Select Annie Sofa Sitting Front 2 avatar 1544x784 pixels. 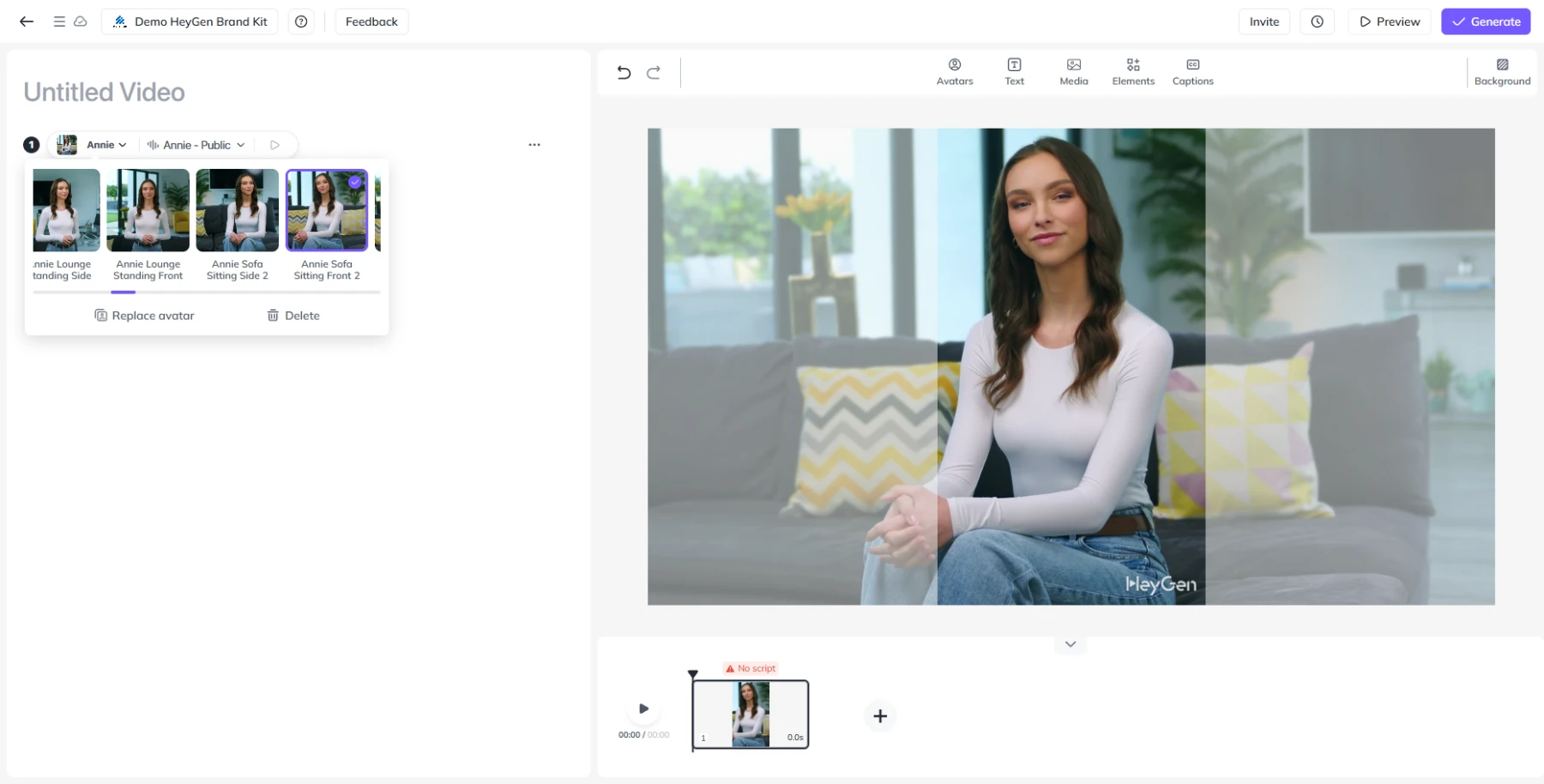[327, 211]
